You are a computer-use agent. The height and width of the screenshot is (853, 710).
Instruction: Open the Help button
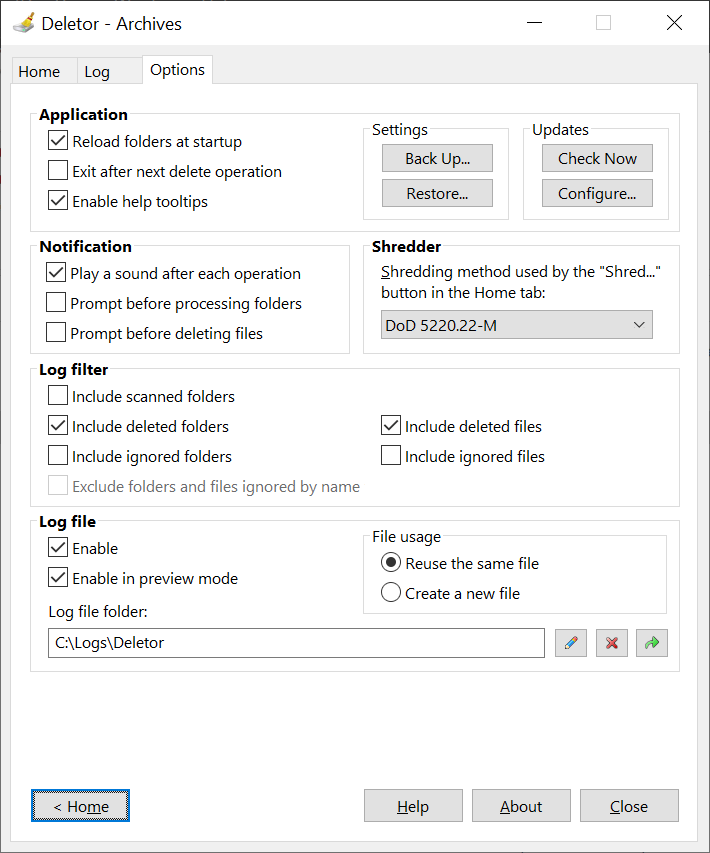pyautogui.click(x=413, y=806)
